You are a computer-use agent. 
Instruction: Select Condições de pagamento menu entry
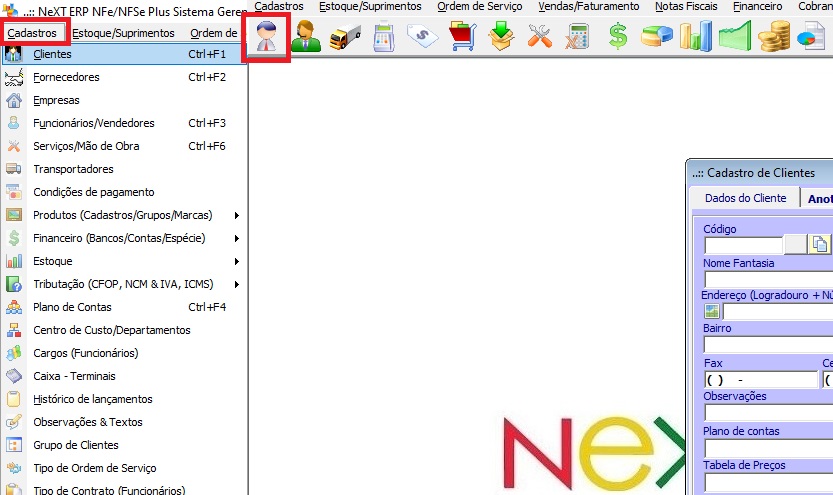pos(125,192)
